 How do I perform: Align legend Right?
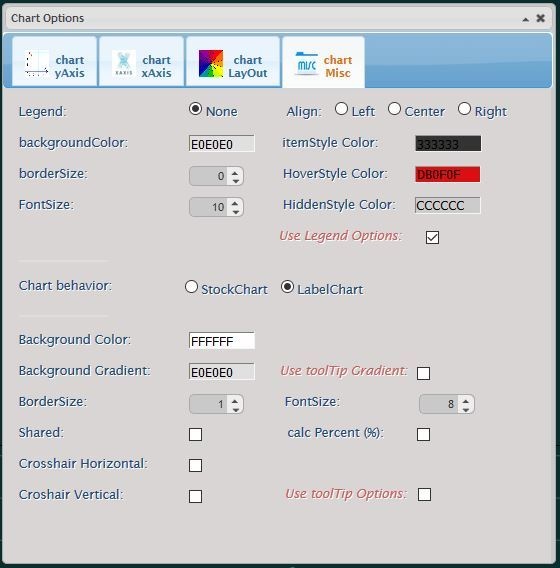464,109
